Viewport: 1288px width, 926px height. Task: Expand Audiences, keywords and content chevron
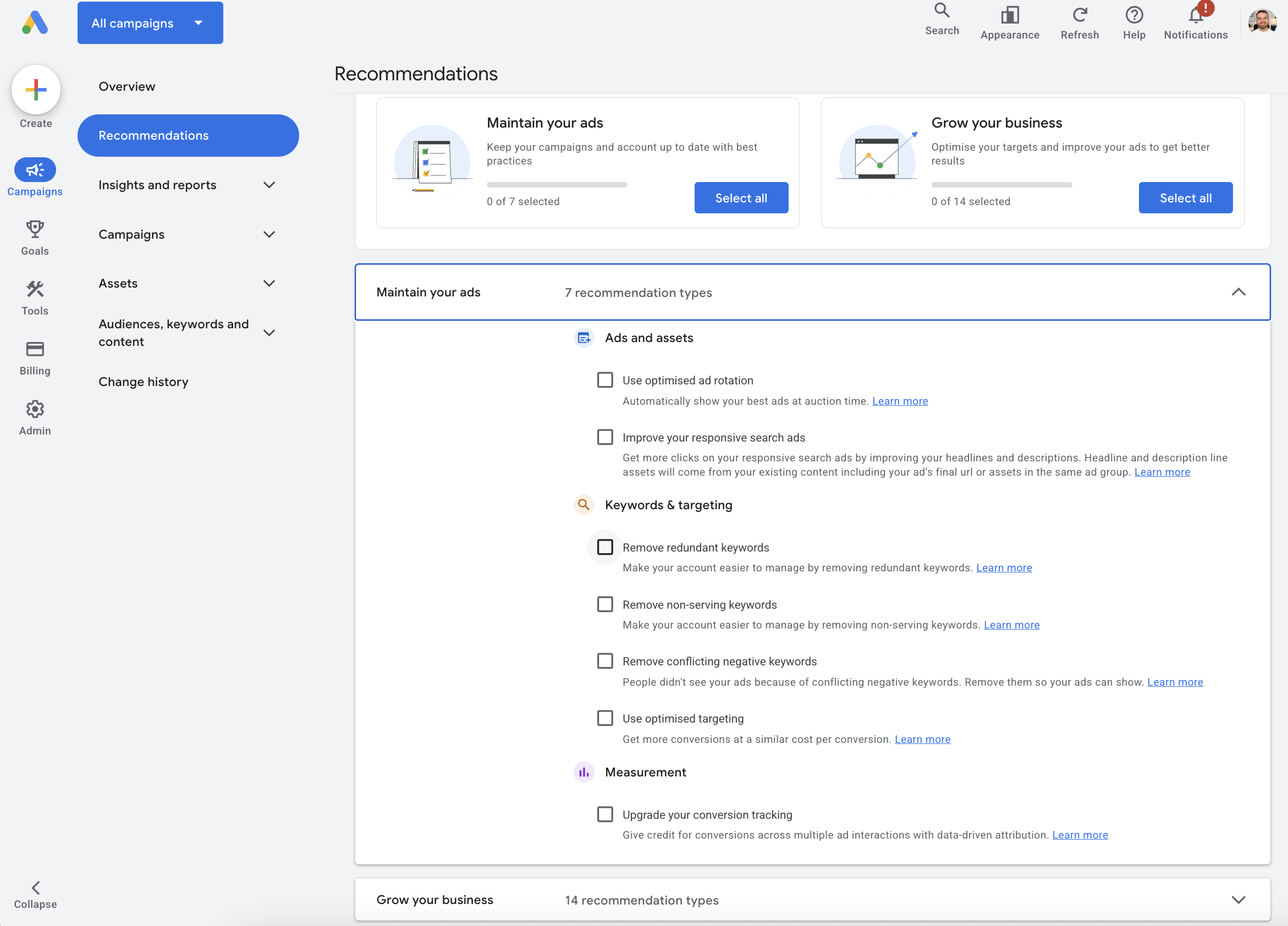click(x=269, y=333)
